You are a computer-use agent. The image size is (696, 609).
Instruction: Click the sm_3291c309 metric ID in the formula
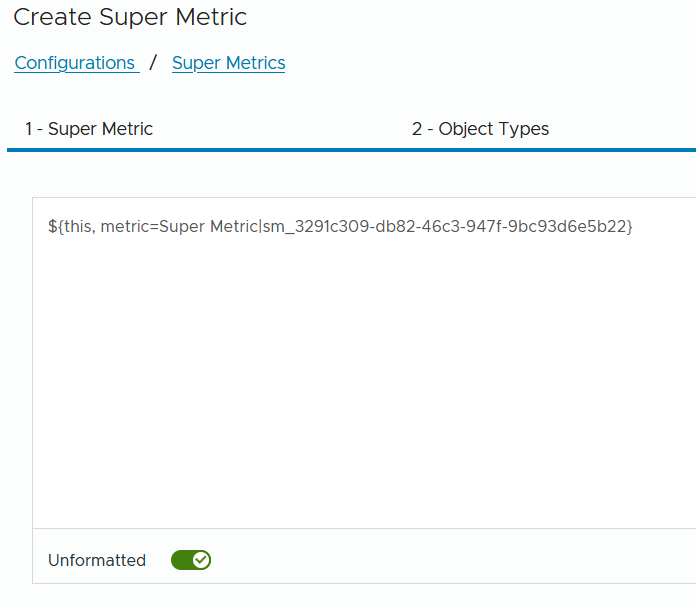(445, 226)
